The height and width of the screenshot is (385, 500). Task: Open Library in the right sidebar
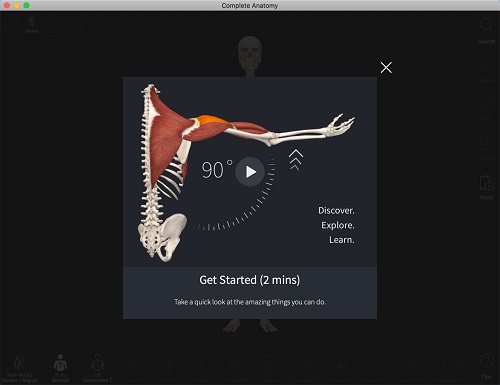point(486,148)
